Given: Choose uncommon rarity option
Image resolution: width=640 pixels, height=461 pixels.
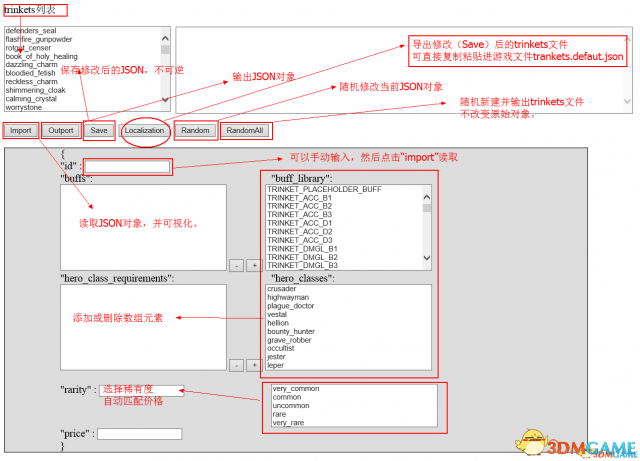Looking at the screenshot, I should [x=291, y=406].
